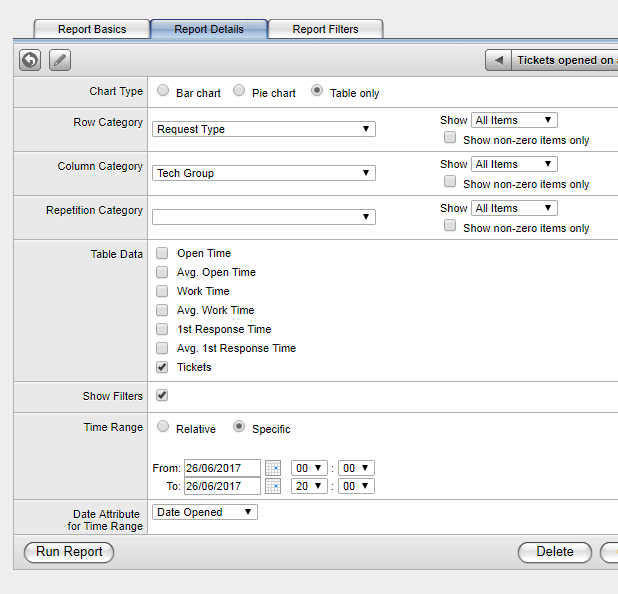Open the From minute dropdown
The width and height of the screenshot is (618, 594).
point(356,468)
